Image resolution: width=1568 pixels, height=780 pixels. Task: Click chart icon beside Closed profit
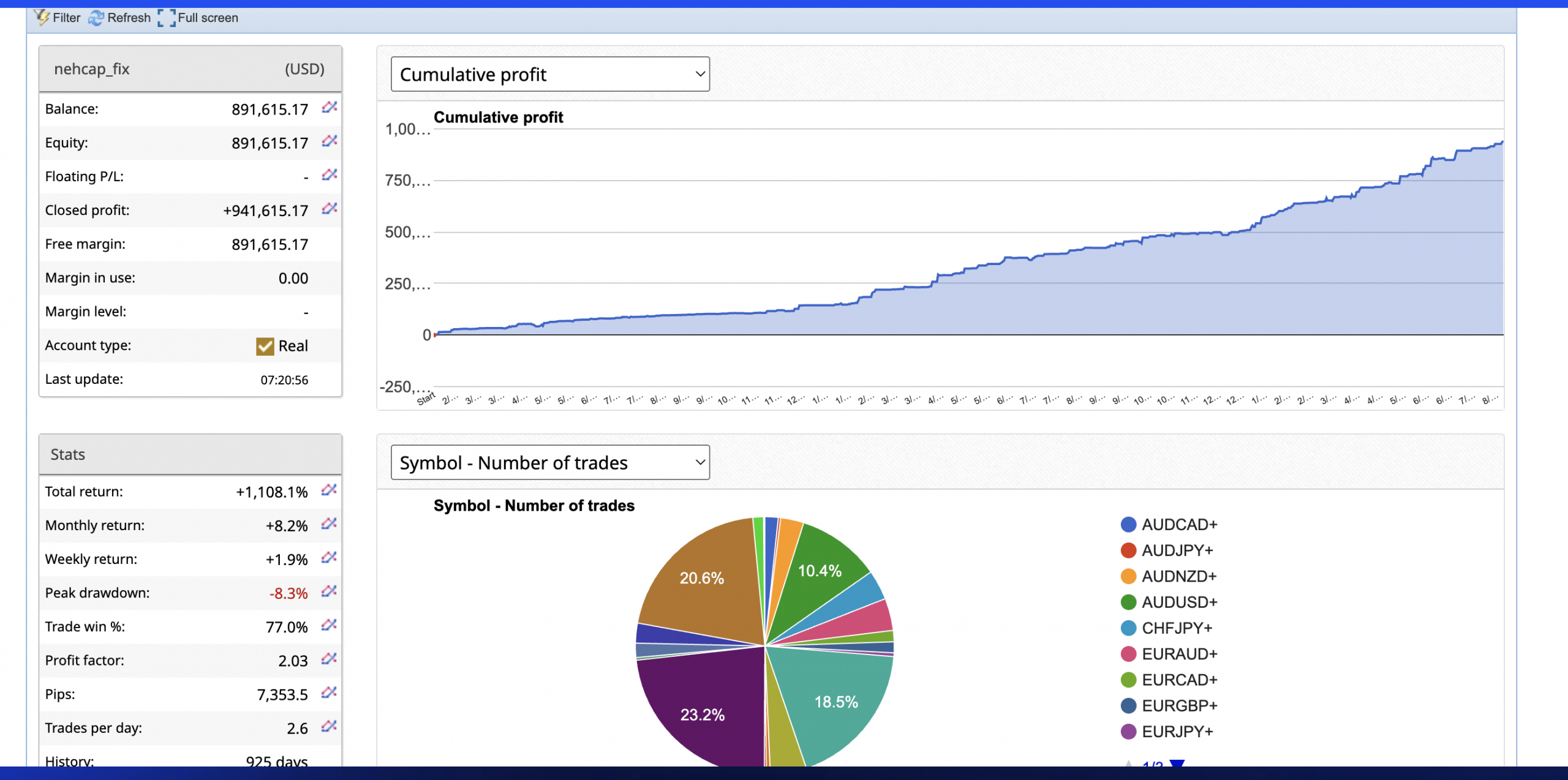[330, 209]
